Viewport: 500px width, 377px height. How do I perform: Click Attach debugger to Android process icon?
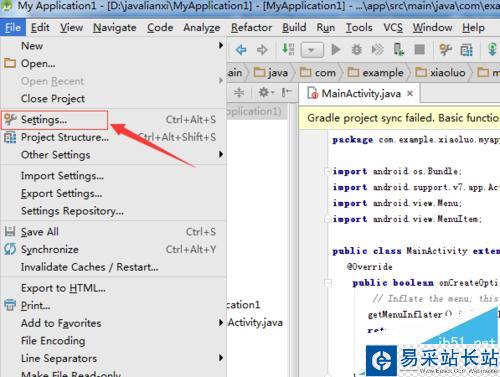coord(399,49)
